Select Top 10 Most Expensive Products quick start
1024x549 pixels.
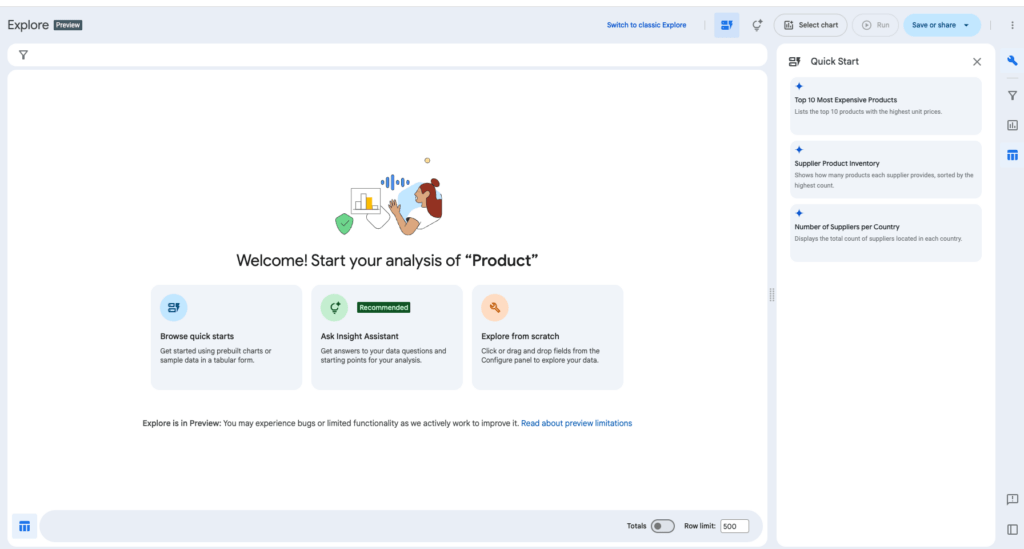pyautogui.click(x=886, y=106)
